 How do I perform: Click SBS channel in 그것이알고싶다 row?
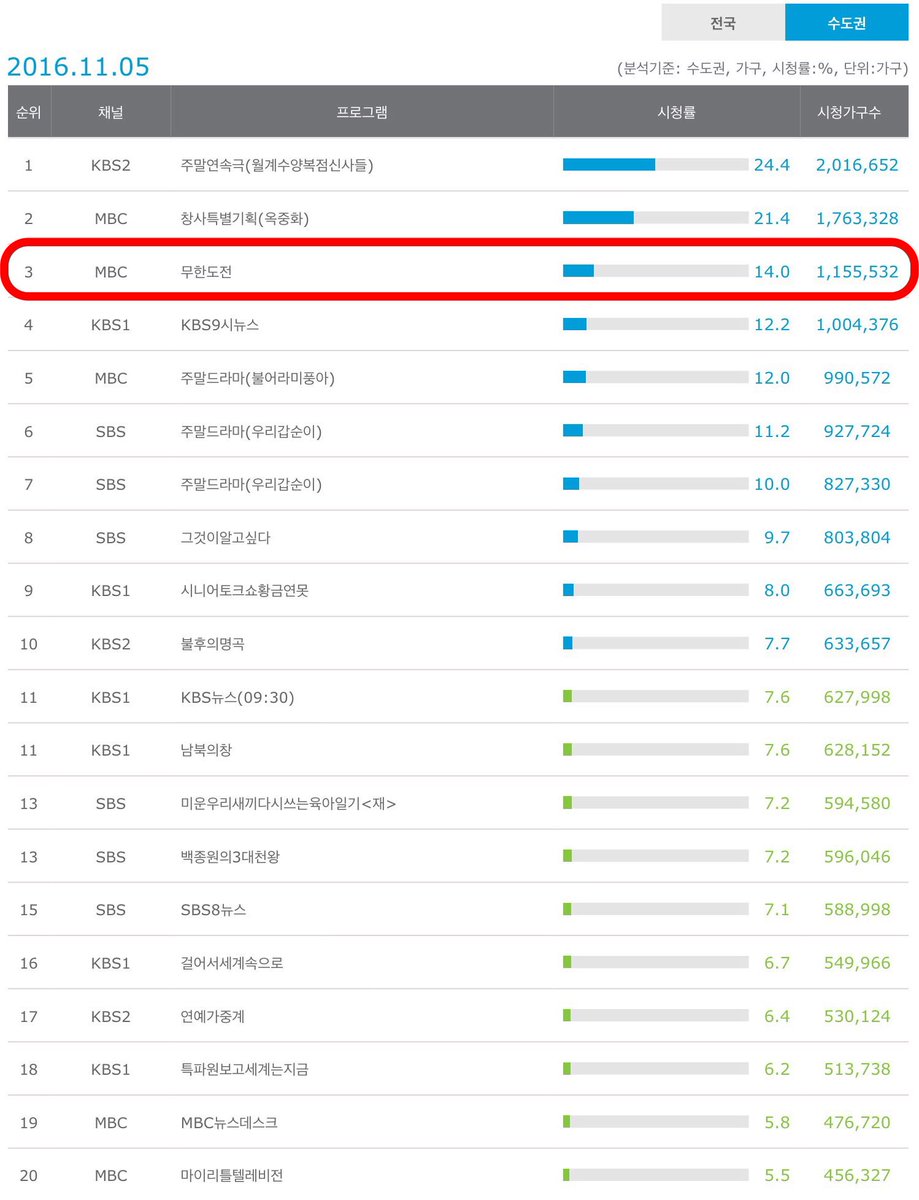(x=110, y=537)
